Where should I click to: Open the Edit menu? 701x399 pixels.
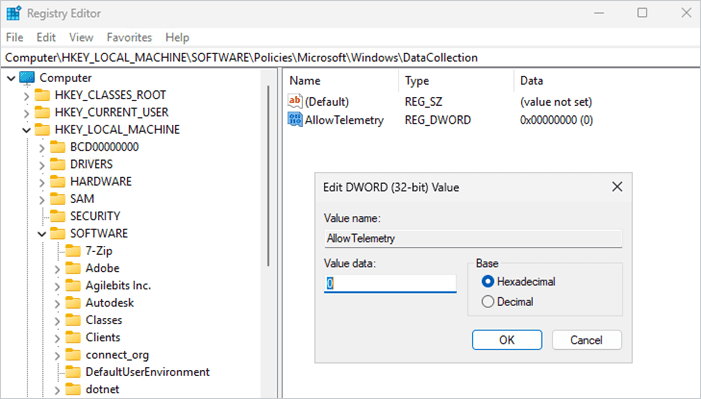click(46, 37)
